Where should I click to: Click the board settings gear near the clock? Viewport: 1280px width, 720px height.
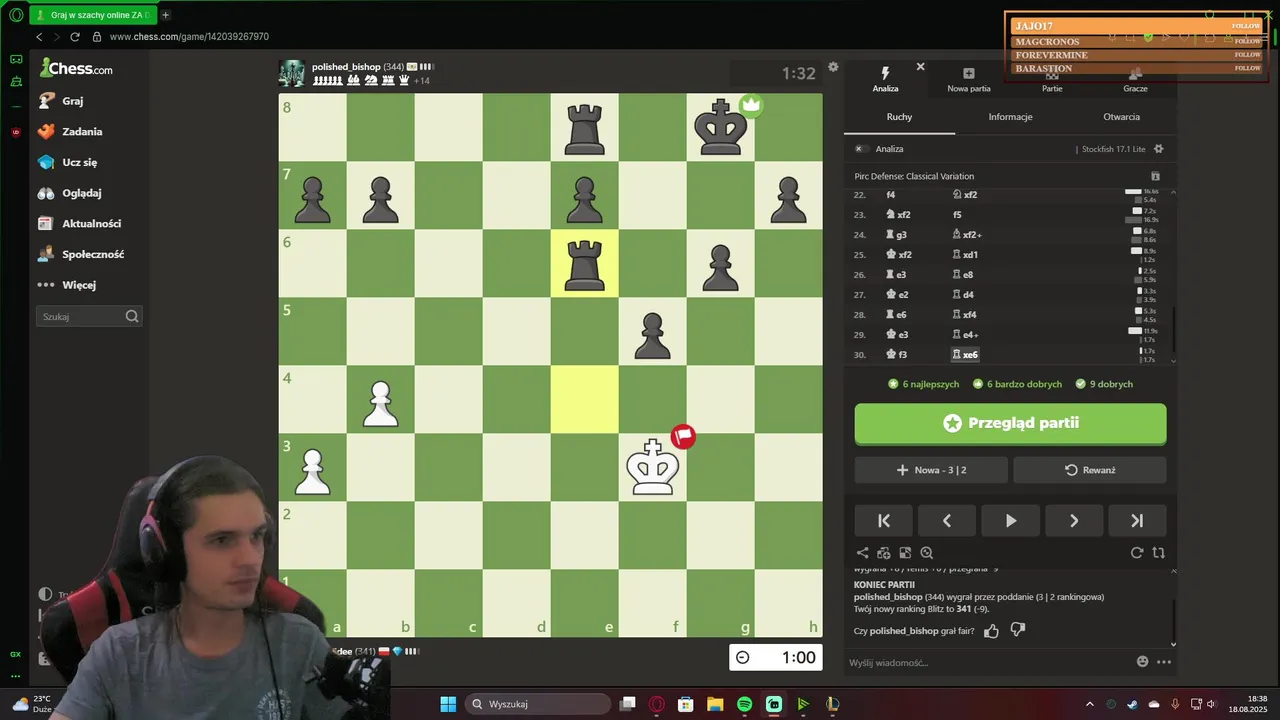coord(833,68)
